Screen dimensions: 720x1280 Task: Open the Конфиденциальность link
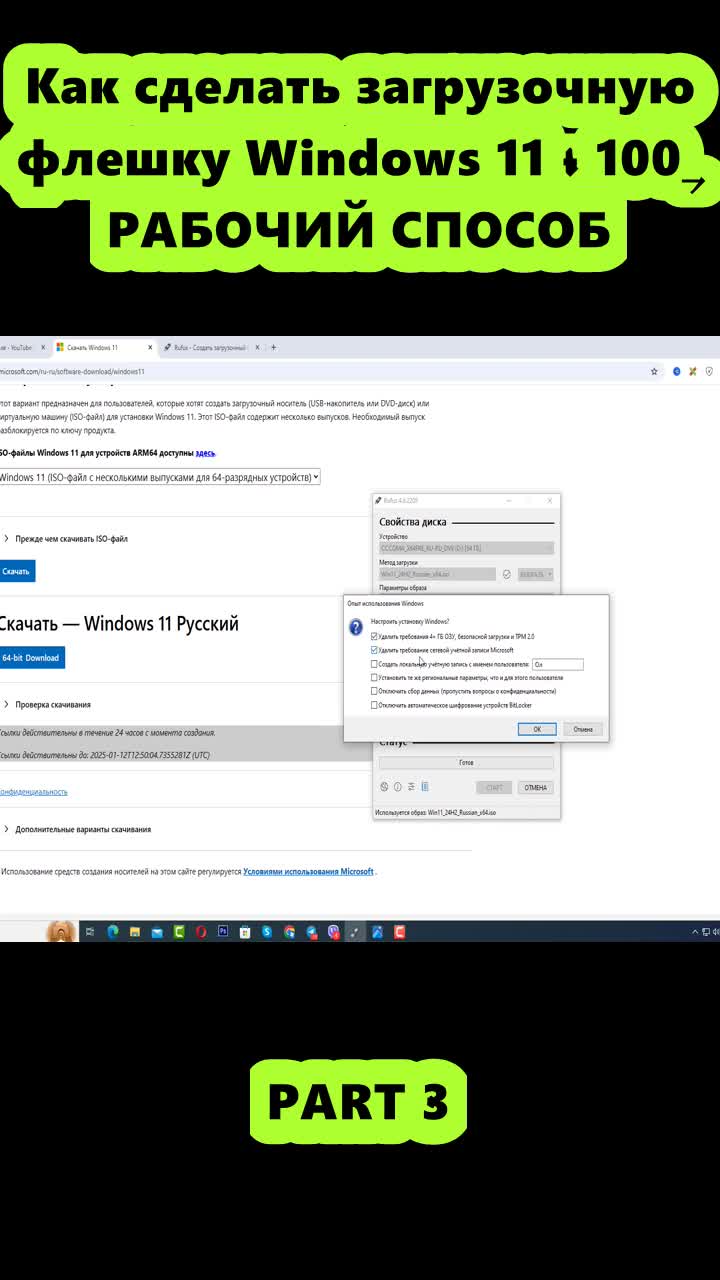33,791
